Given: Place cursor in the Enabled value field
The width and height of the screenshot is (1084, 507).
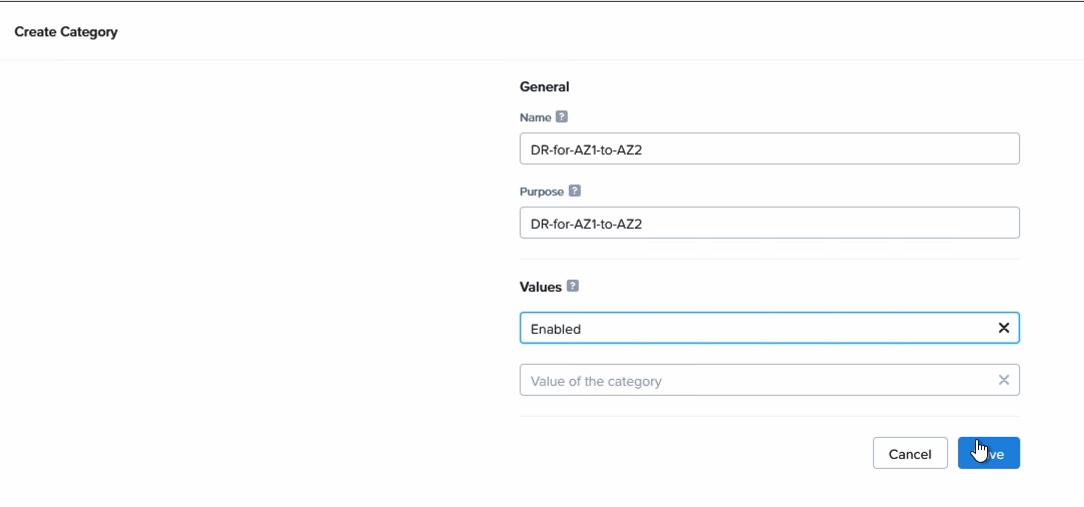Looking at the screenshot, I should 757,328.
